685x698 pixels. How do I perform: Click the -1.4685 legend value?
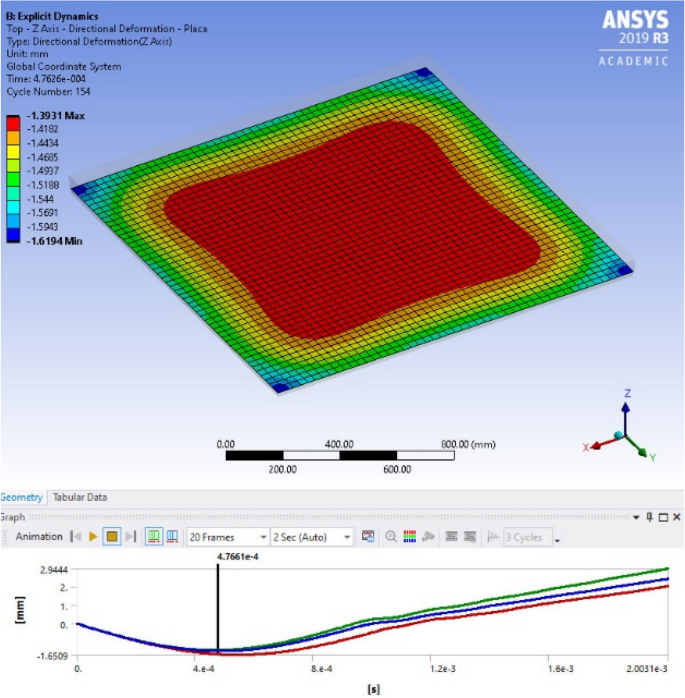(42, 157)
